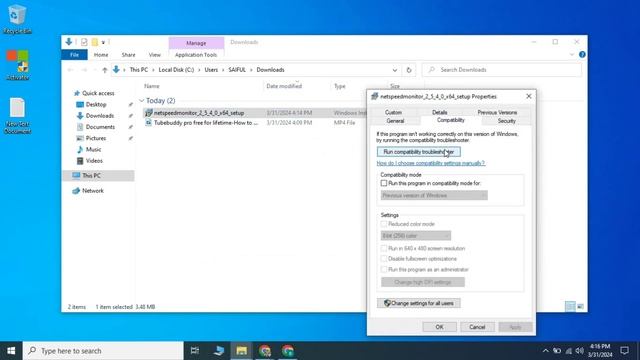
Task: Select Pictures in the sidebar
Action: pyautogui.click(x=96, y=138)
